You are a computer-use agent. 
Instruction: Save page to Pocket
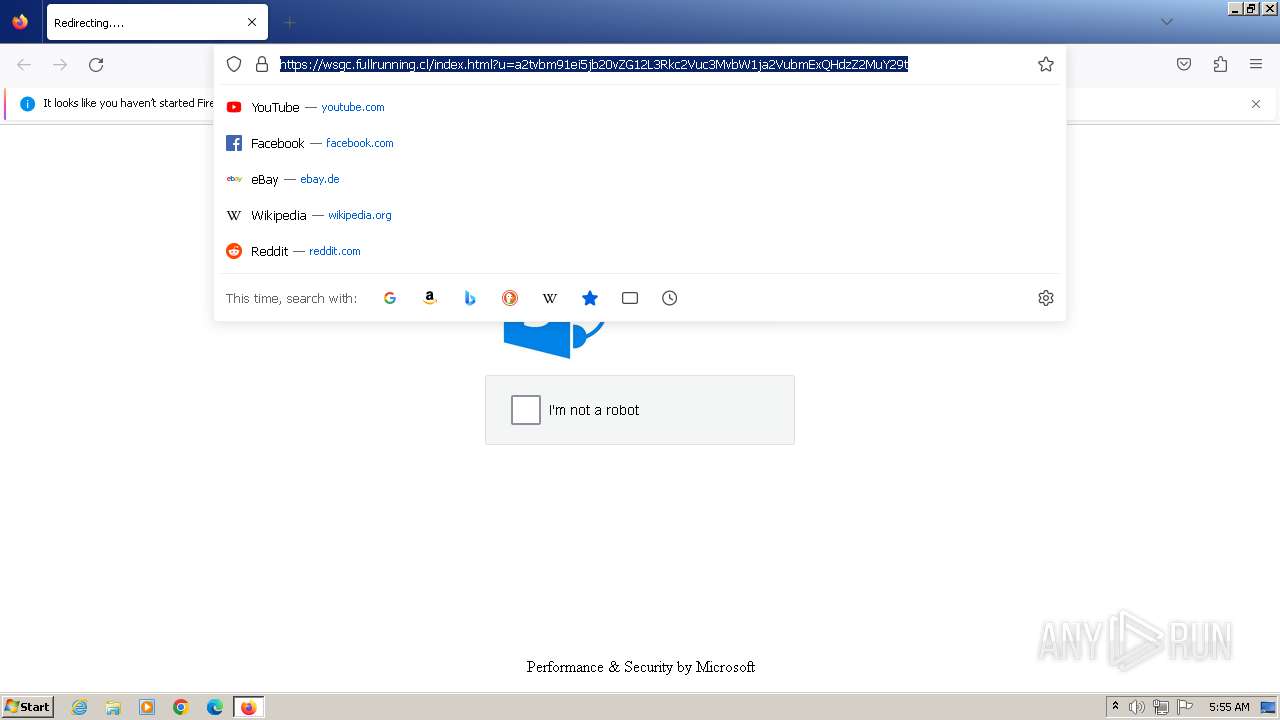point(1184,64)
